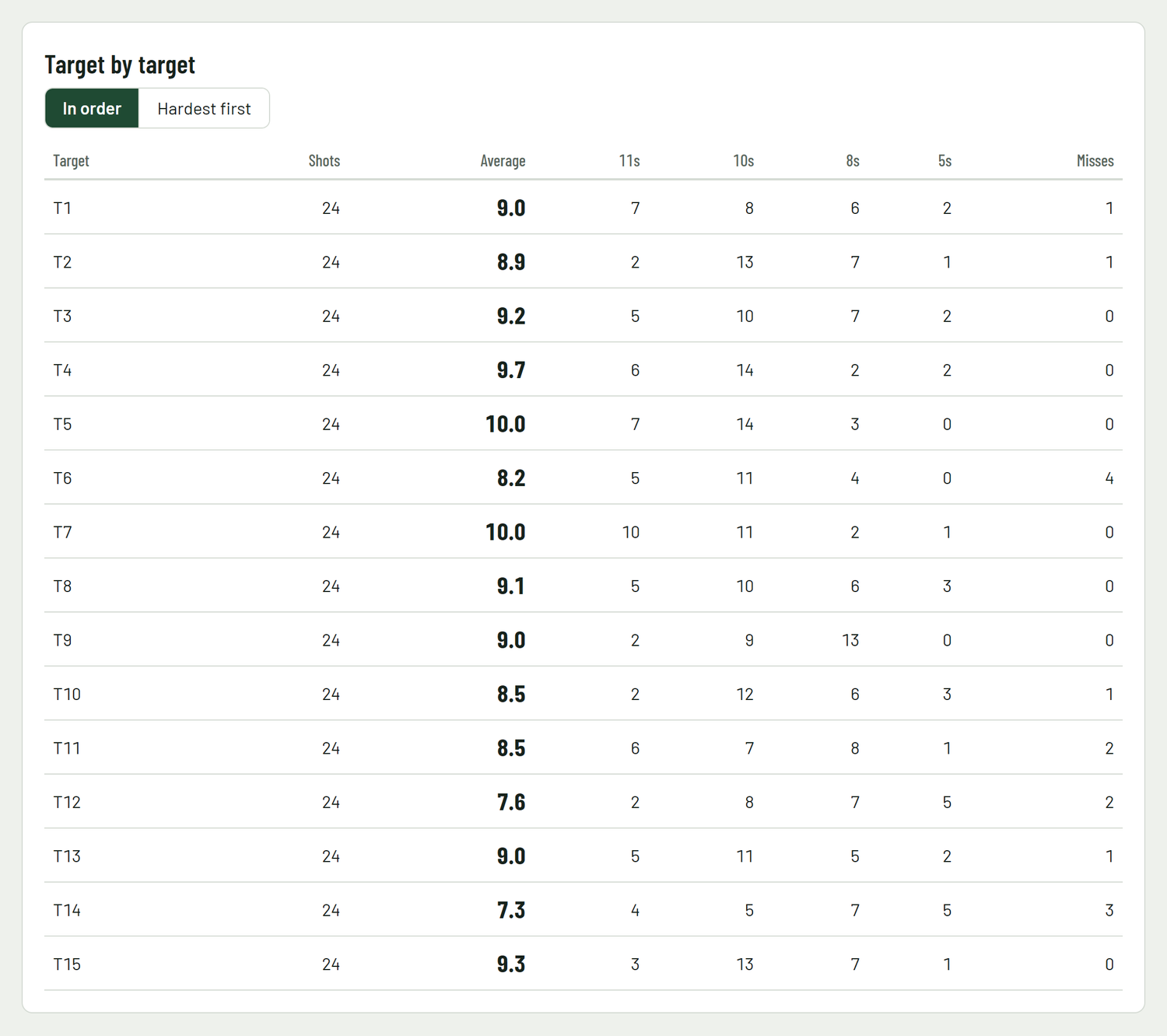The width and height of the screenshot is (1167, 1036).
Task: Click the T13 10s count of 11
Action: pos(745,856)
